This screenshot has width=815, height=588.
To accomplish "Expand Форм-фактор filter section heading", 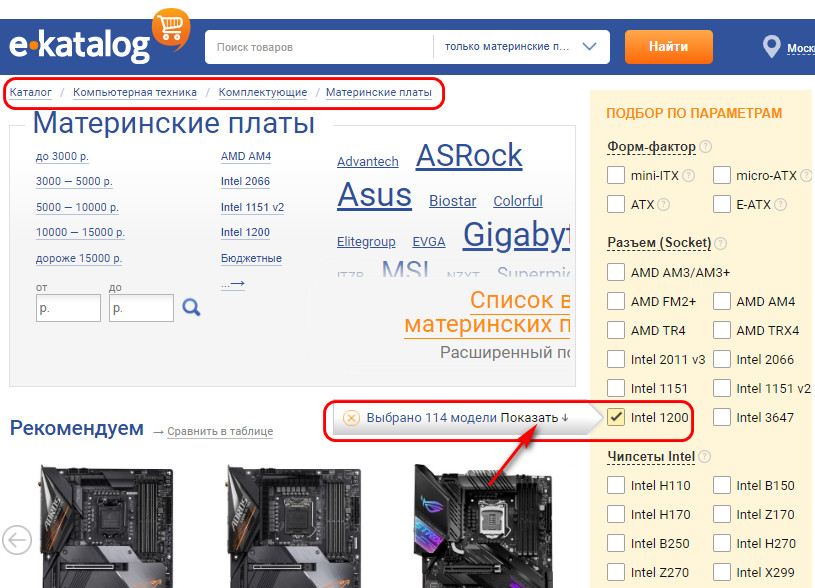I will (651, 147).
